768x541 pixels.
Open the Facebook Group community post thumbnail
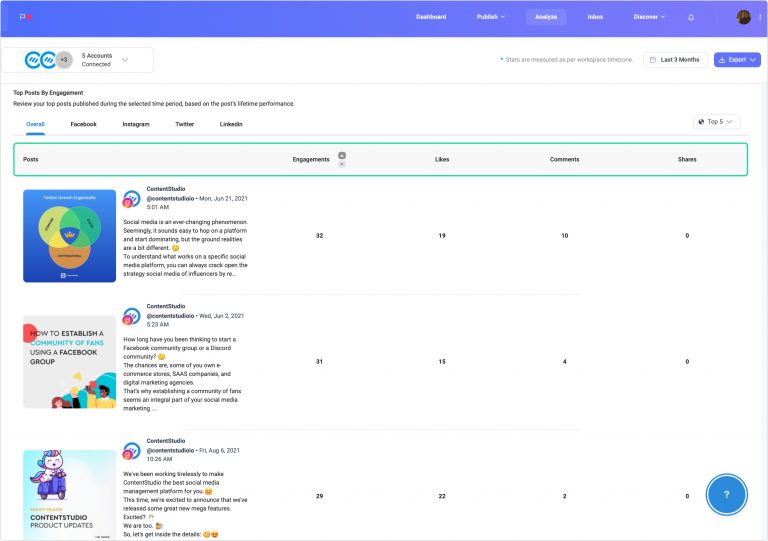point(70,362)
